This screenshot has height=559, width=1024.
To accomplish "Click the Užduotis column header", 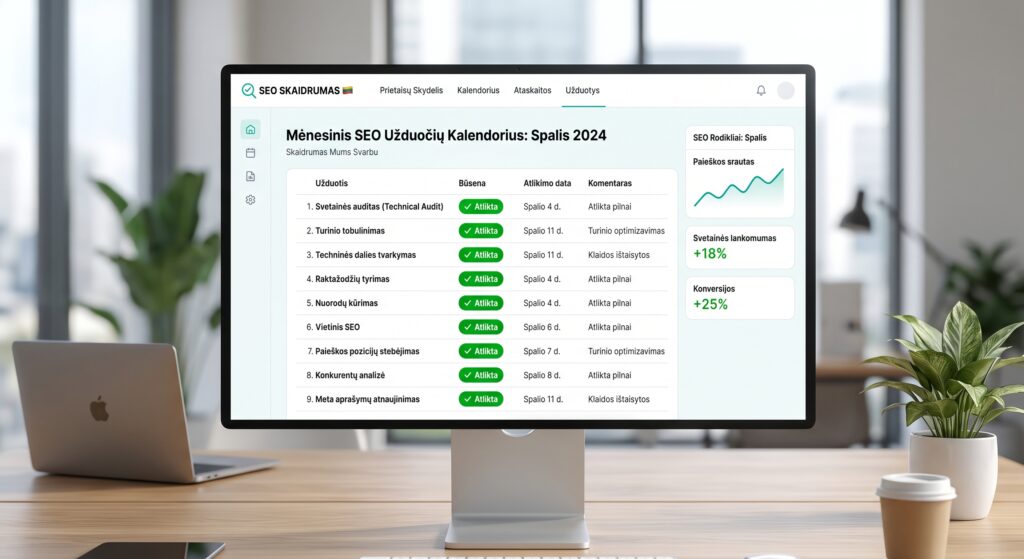I will (x=331, y=184).
